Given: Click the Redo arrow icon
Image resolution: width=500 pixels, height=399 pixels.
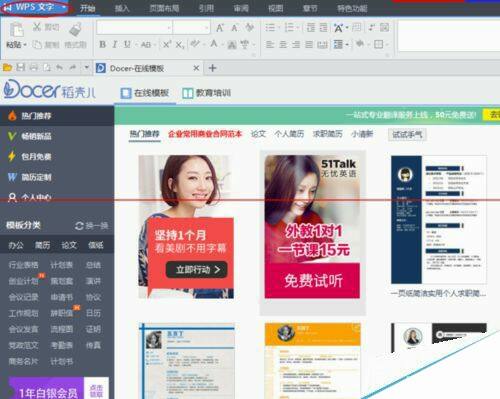Looking at the screenshot, I should [72, 68].
